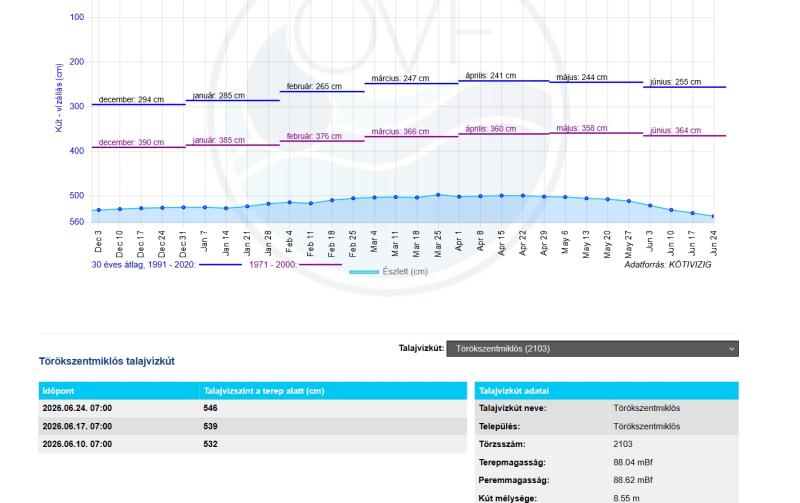The height and width of the screenshot is (503, 800).
Task: Click the Törzsszám value 2103
Action: coord(622,444)
